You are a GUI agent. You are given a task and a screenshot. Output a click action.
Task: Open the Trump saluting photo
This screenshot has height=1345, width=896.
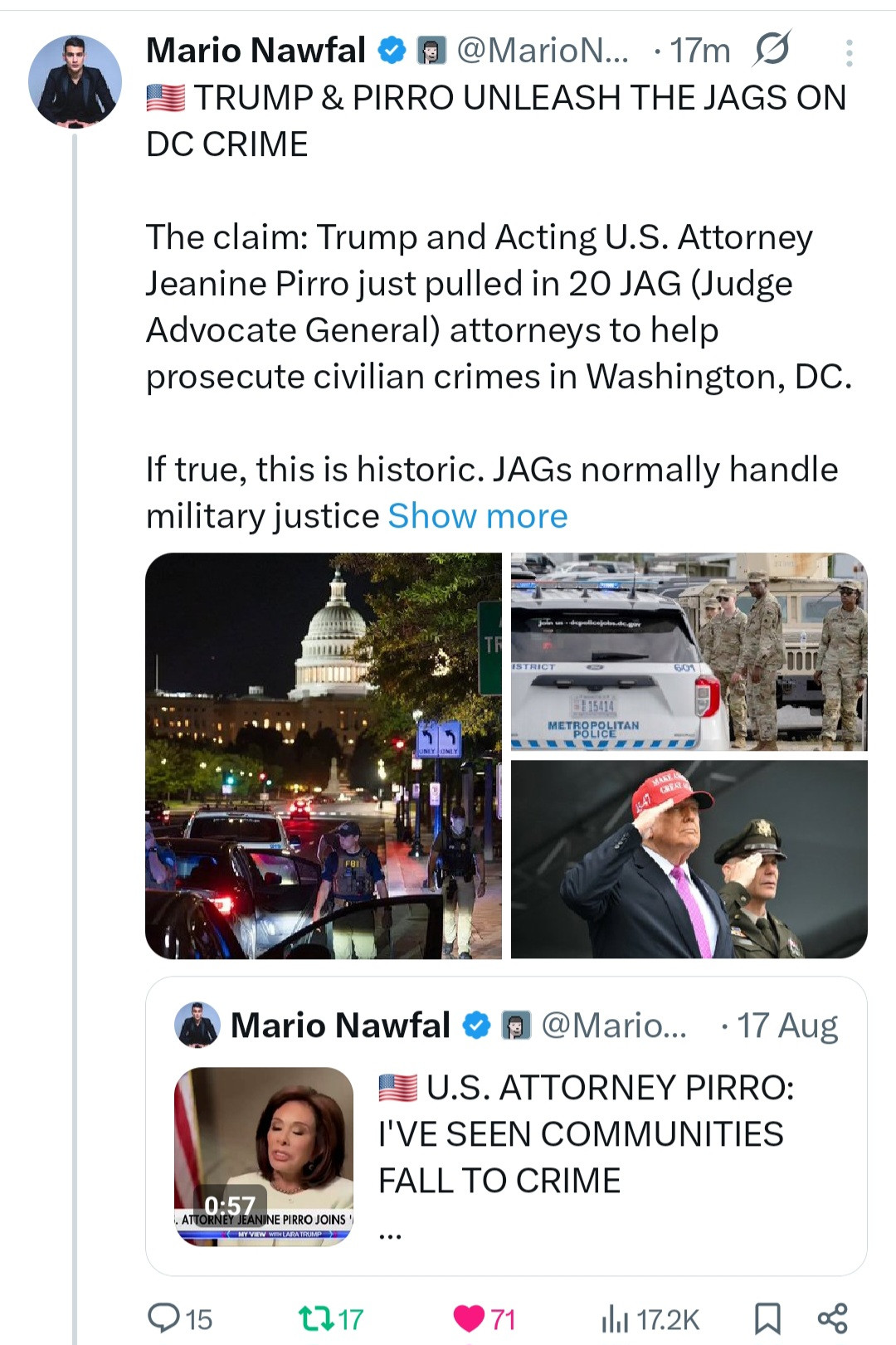click(x=689, y=859)
